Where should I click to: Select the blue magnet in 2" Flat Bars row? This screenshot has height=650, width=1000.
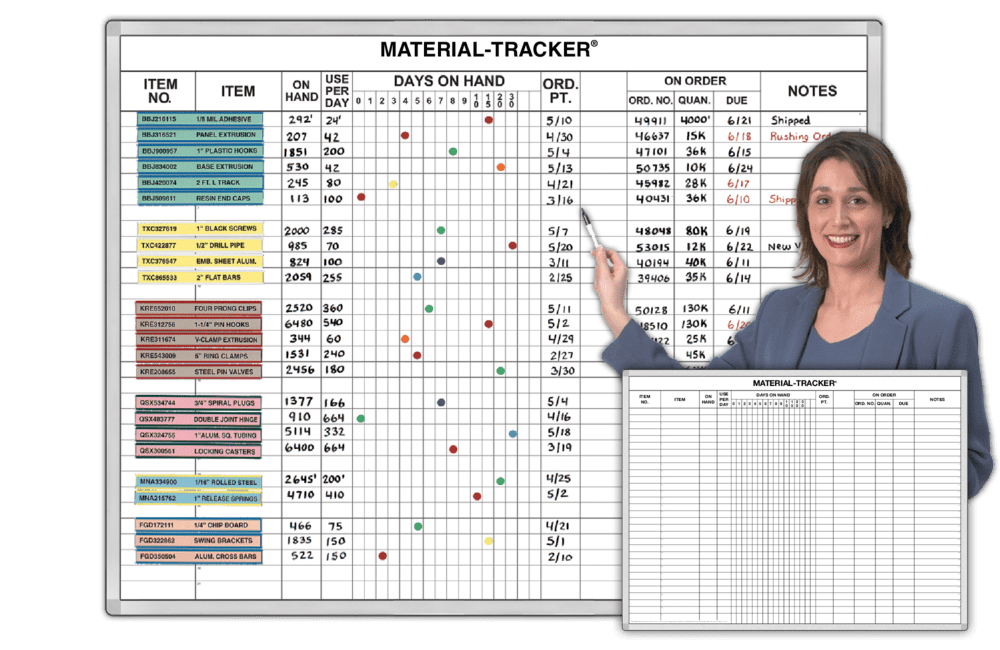(x=417, y=276)
